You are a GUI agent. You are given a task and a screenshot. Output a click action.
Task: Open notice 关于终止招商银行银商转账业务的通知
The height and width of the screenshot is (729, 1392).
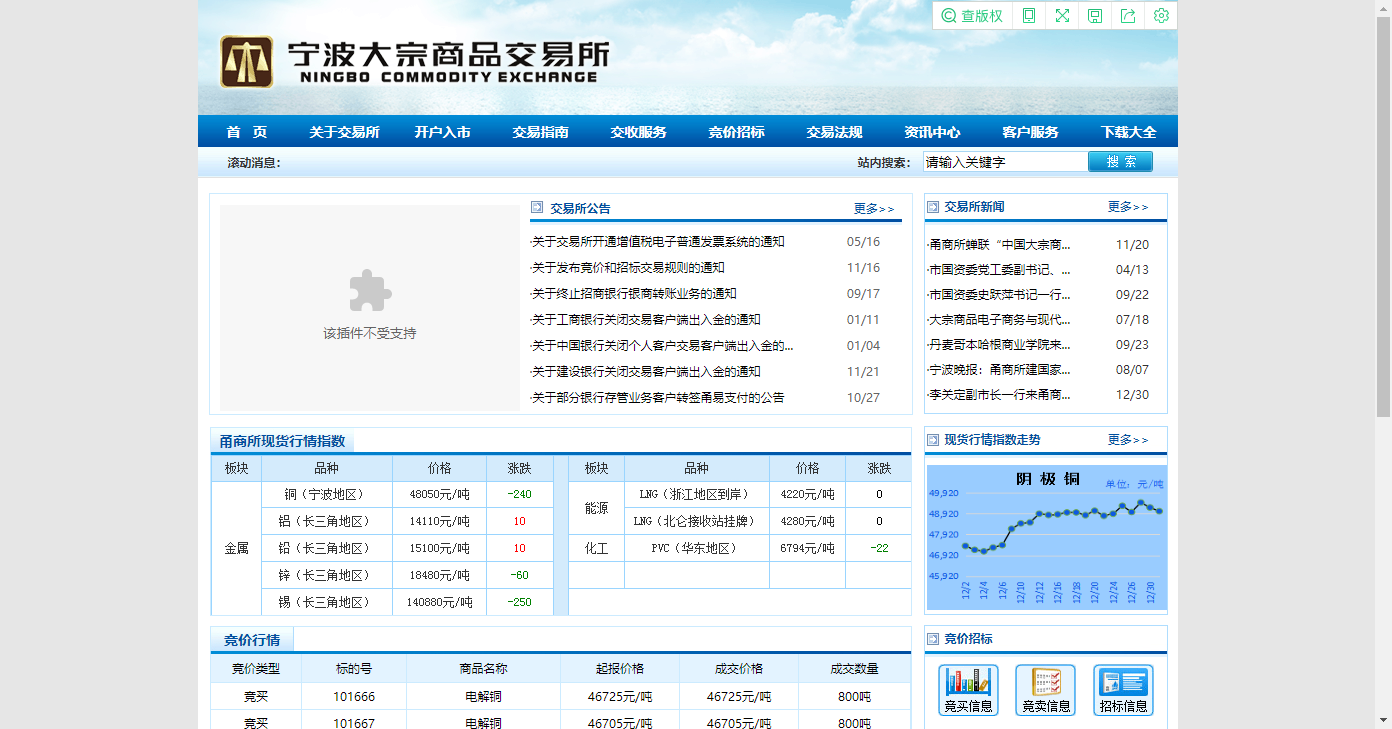pyautogui.click(x=634, y=294)
